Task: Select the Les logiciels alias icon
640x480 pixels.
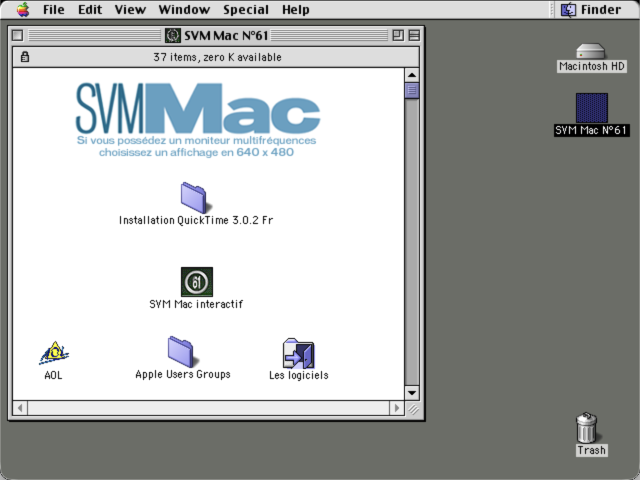Action: [x=298, y=353]
